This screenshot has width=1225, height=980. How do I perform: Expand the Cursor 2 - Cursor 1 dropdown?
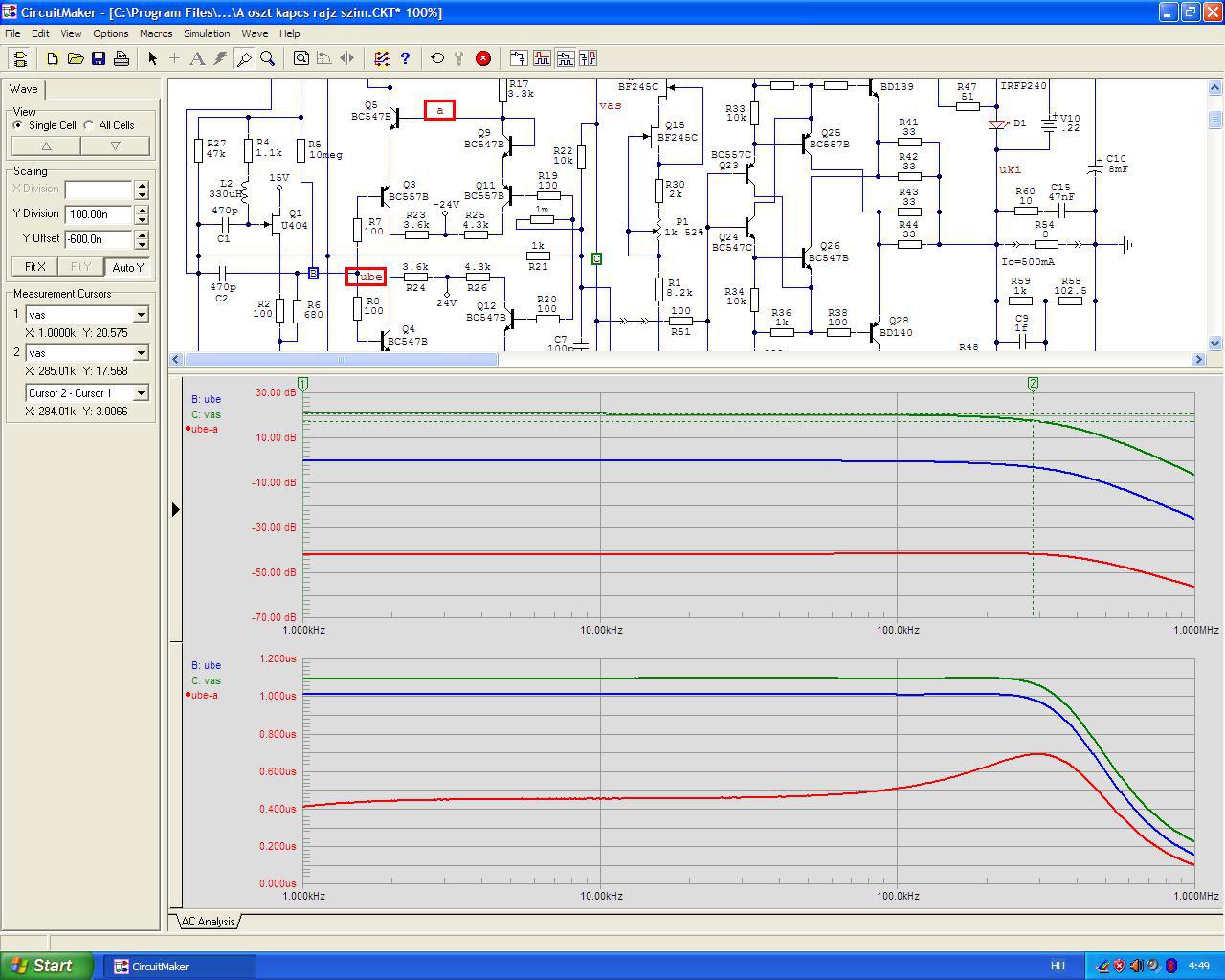(141, 393)
